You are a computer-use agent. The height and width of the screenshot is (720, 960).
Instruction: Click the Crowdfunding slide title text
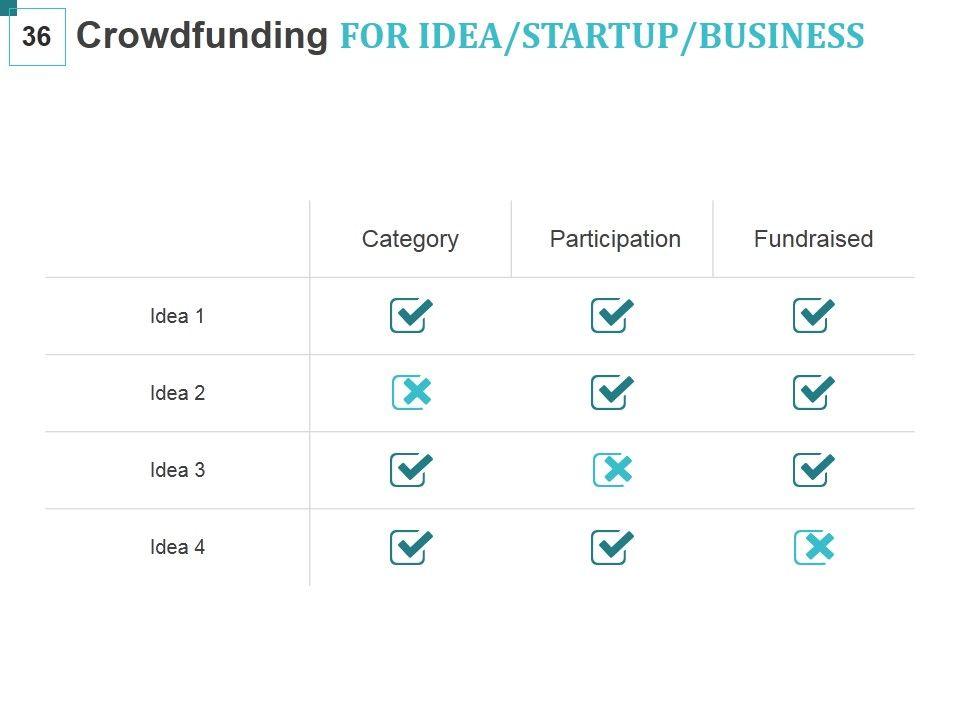202,36
